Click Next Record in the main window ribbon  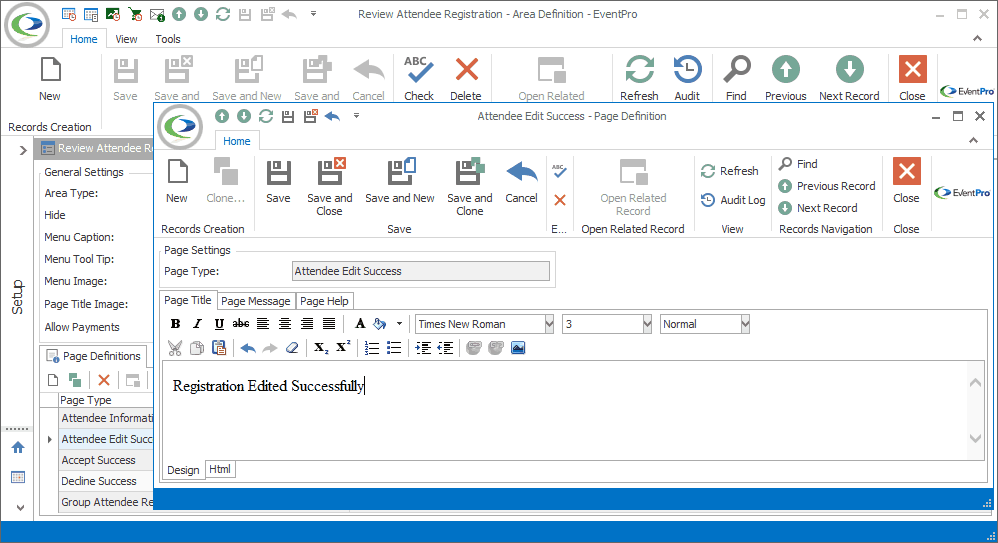[x=849, y=78]
